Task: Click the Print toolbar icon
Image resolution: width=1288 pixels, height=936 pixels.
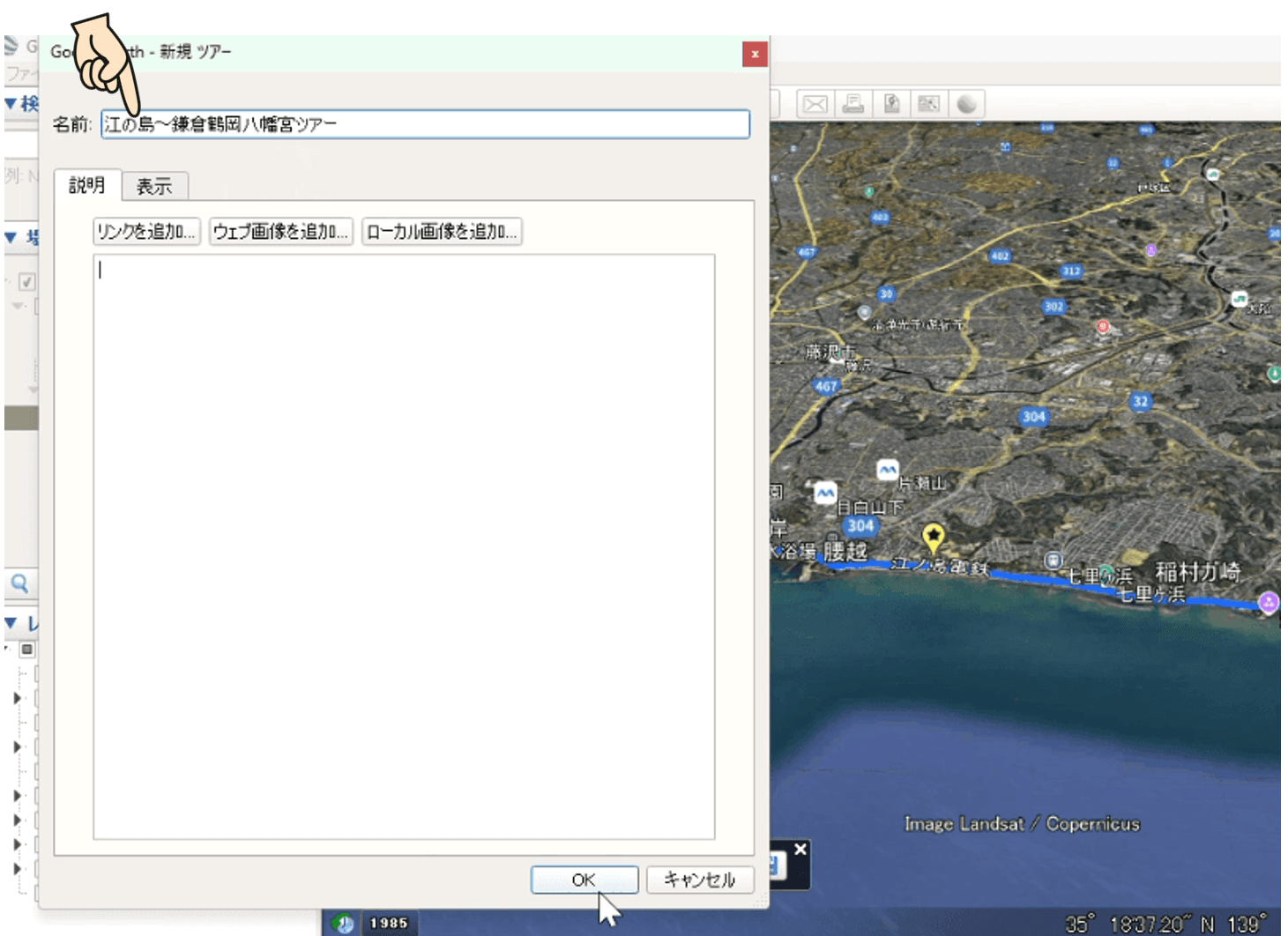Action: (852, 104)
